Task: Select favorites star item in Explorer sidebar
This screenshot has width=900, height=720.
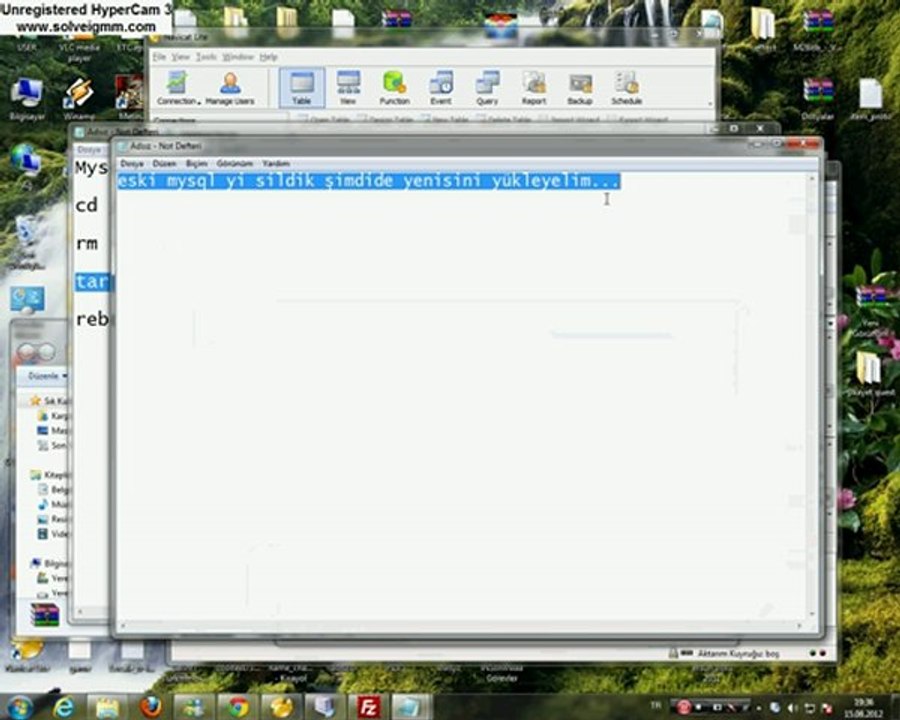Action: coord(50,400)
